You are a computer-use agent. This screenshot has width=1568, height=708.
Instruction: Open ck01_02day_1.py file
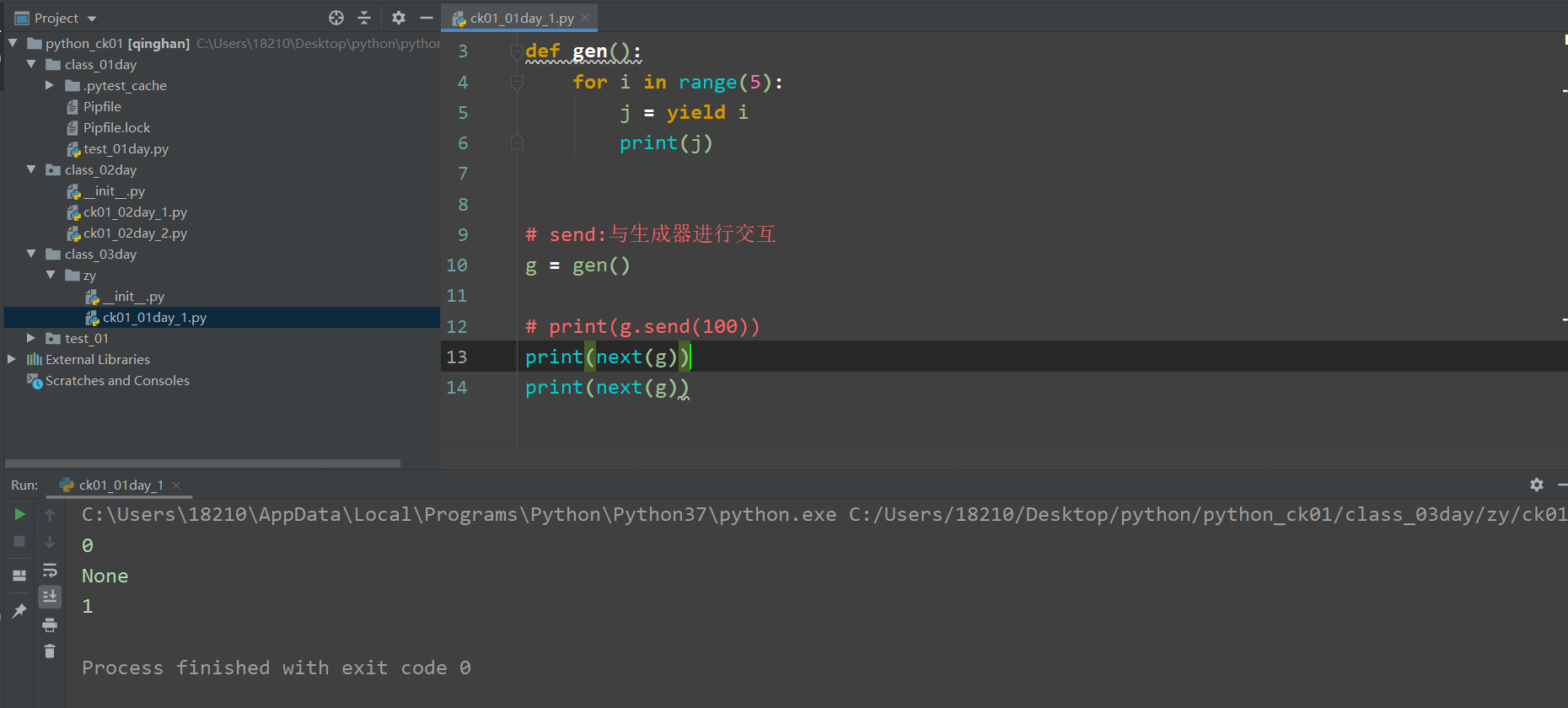click(x=135, y=212)
